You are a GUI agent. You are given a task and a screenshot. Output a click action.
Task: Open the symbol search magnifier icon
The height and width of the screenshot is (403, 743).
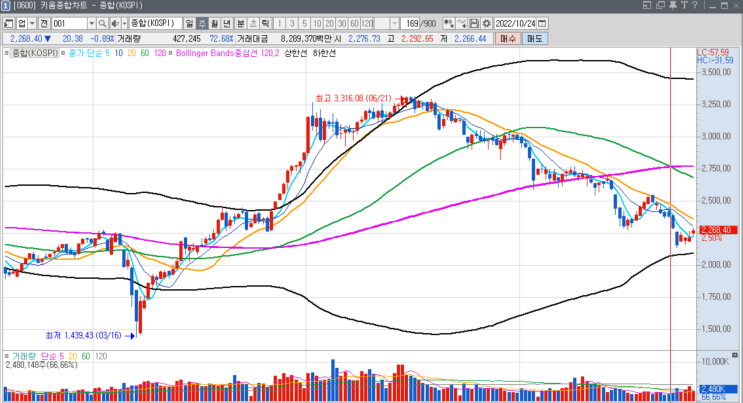(x=102, y=23)
